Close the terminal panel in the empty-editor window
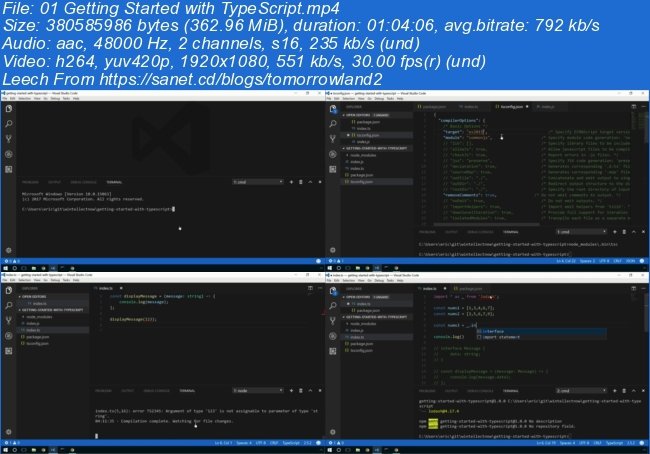650x454 pixels. tap(320, 182)
